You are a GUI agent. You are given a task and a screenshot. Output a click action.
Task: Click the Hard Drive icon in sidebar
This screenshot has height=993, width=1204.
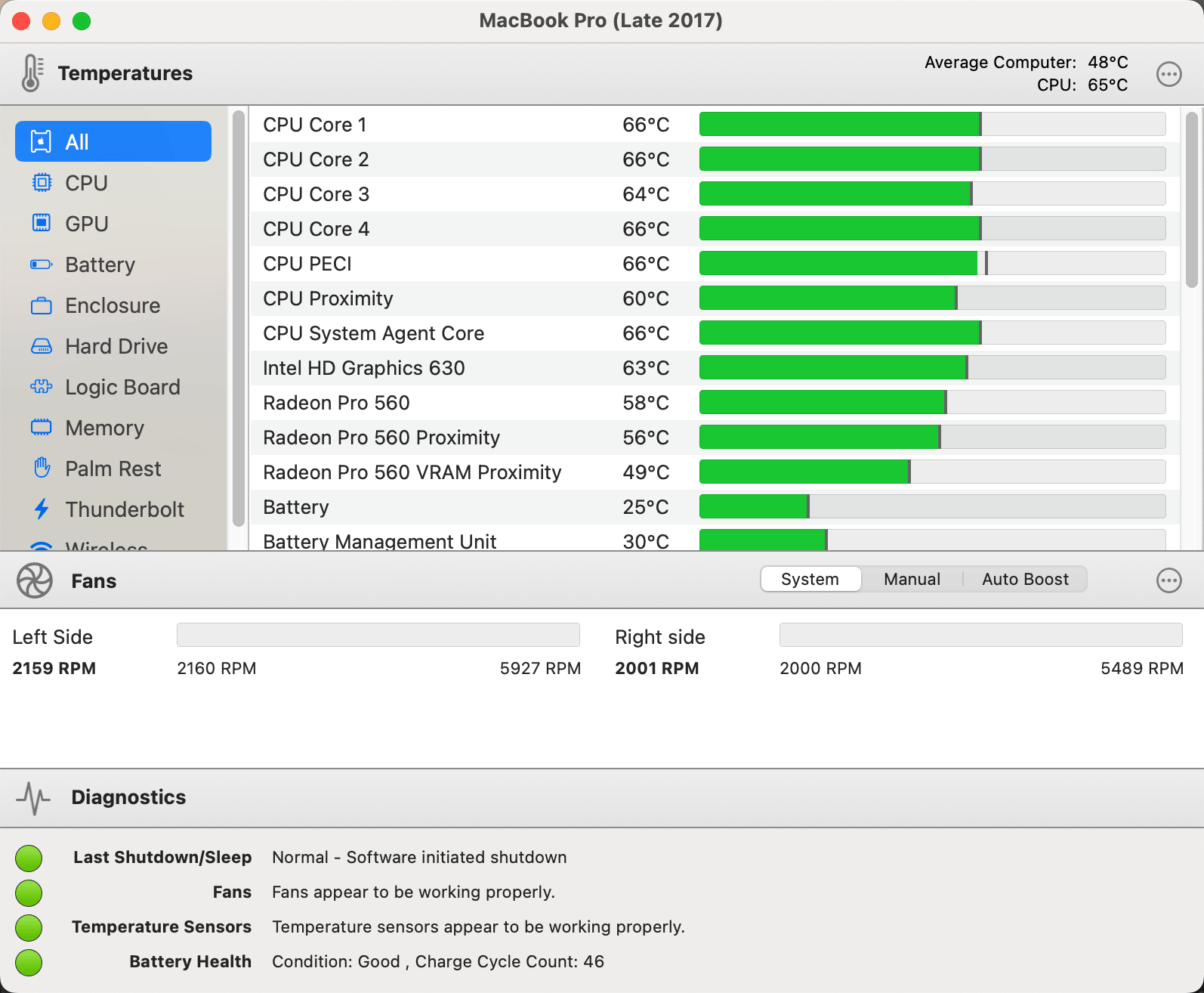coord(42,346)
